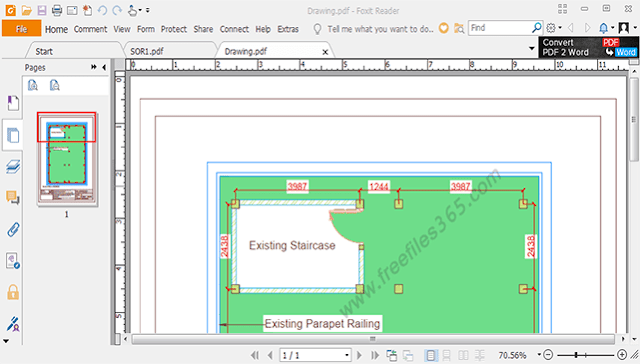Screen dimensions: 640x364
Task: Open the Home ribbon tab
Action: (56, 29)
